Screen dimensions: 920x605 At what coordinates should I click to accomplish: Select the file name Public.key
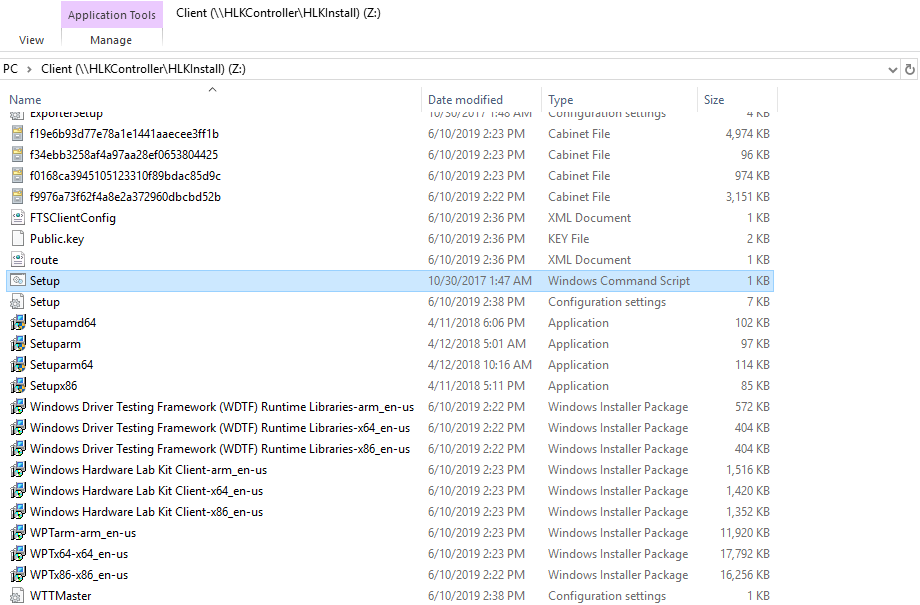click(57, 239)
